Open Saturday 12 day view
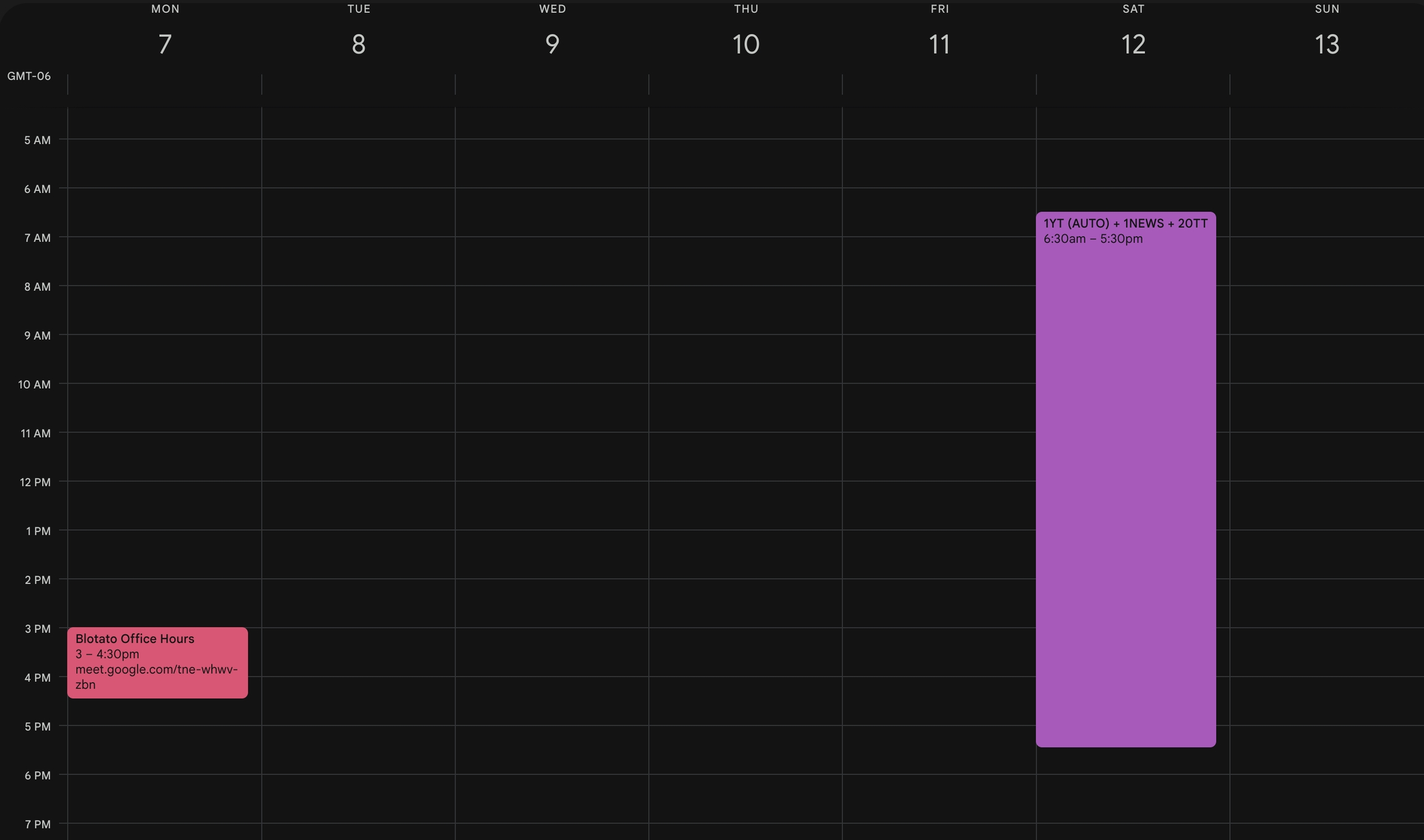 pos(1133,44)
